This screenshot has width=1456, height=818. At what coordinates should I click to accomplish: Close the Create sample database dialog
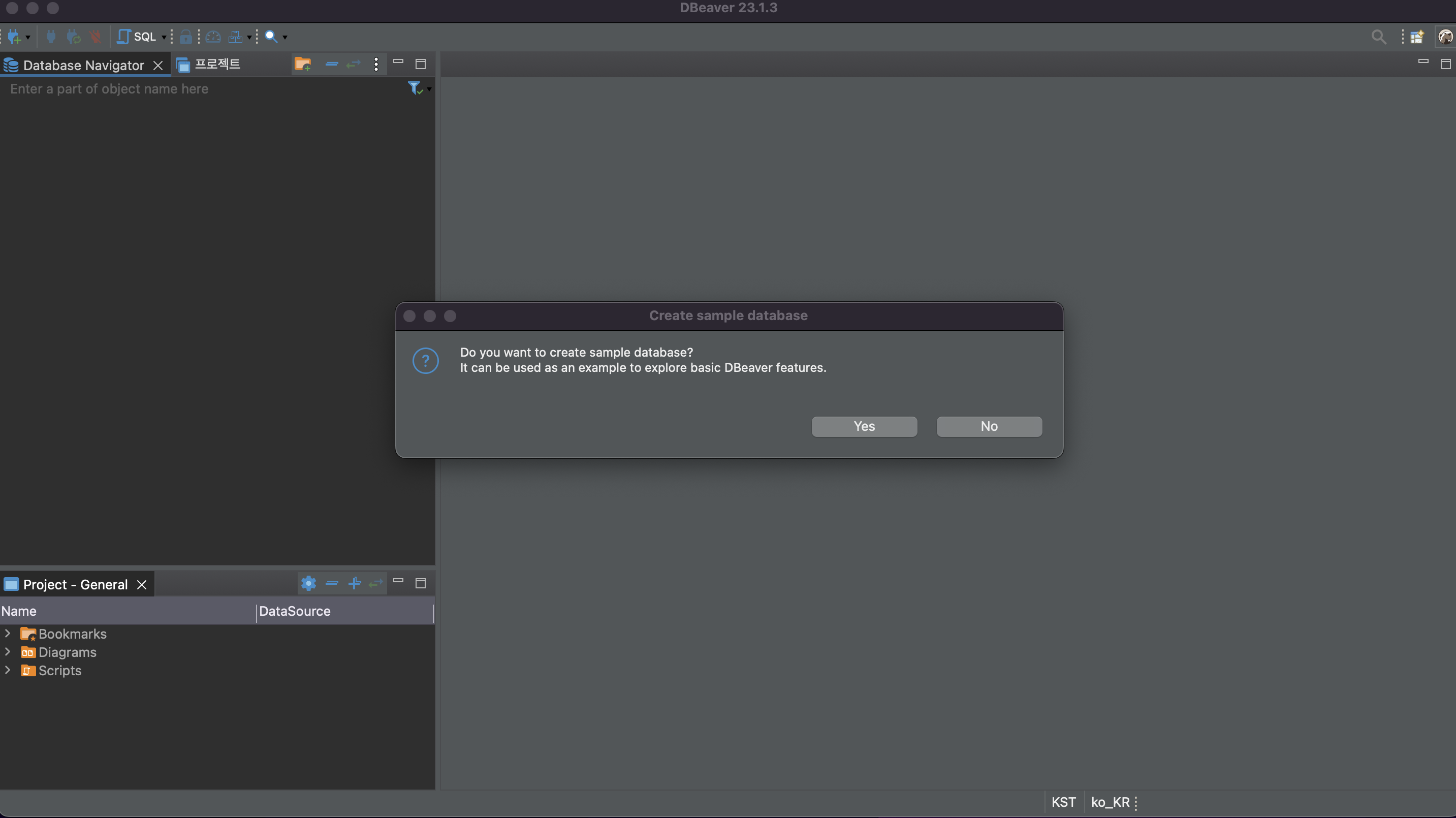point(410,316)
